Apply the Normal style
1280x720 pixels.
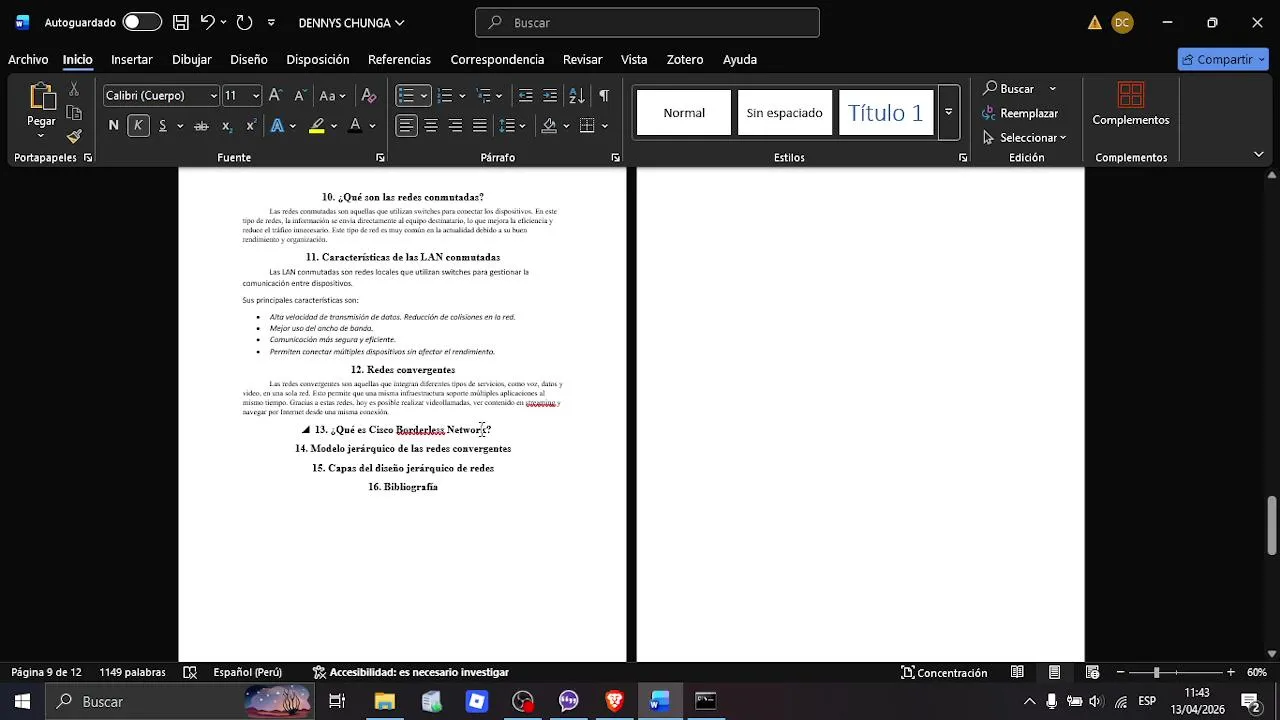point(684,112)
